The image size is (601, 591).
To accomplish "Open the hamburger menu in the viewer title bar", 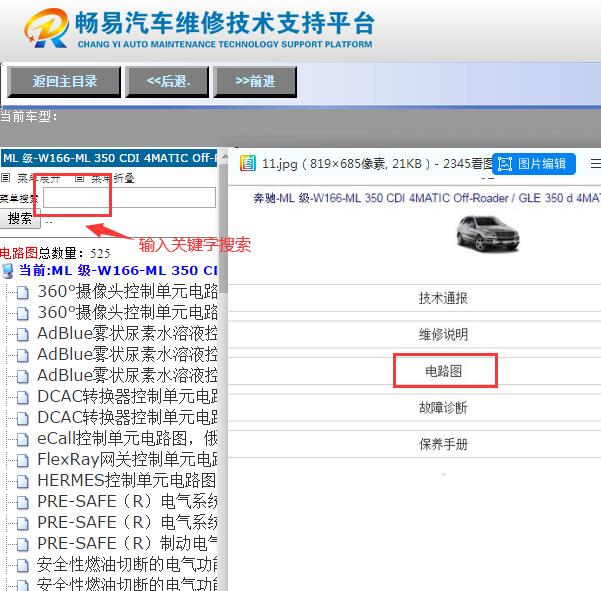I will 596,164.
